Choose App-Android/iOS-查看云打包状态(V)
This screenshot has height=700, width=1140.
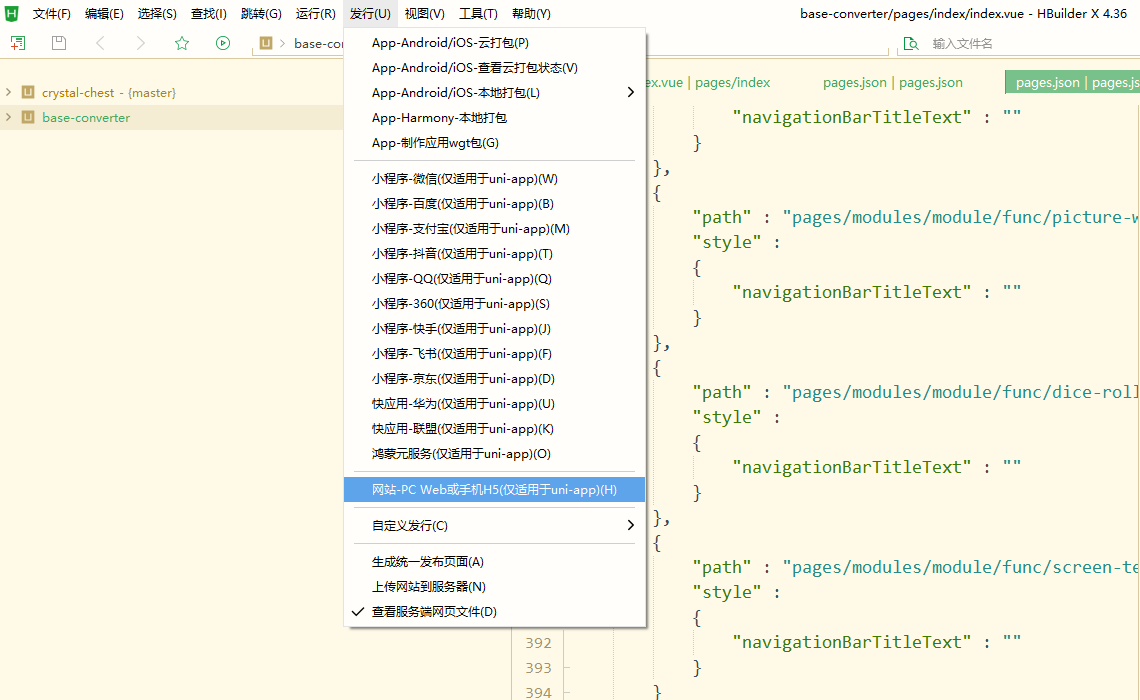(x=494, y=68)
